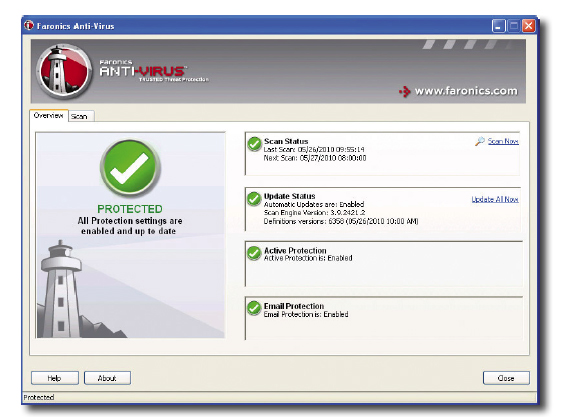Click the Email Protection green check icon
Image resolution: width=561 pixels, height=417 pixels.
254,308
